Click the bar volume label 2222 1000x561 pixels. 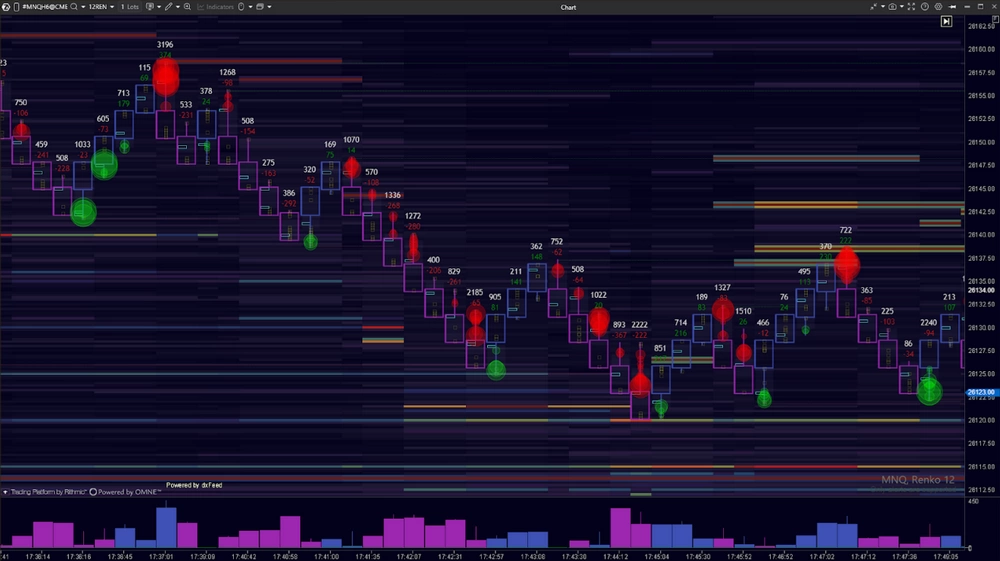(x=639, y=324)
